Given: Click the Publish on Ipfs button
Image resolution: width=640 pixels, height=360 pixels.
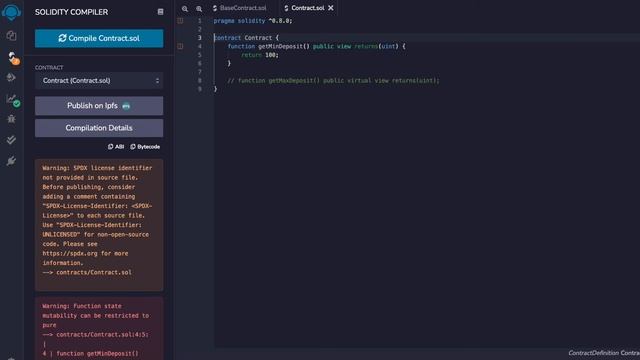Looking at the screenshot, I should (x=99, y=106).
